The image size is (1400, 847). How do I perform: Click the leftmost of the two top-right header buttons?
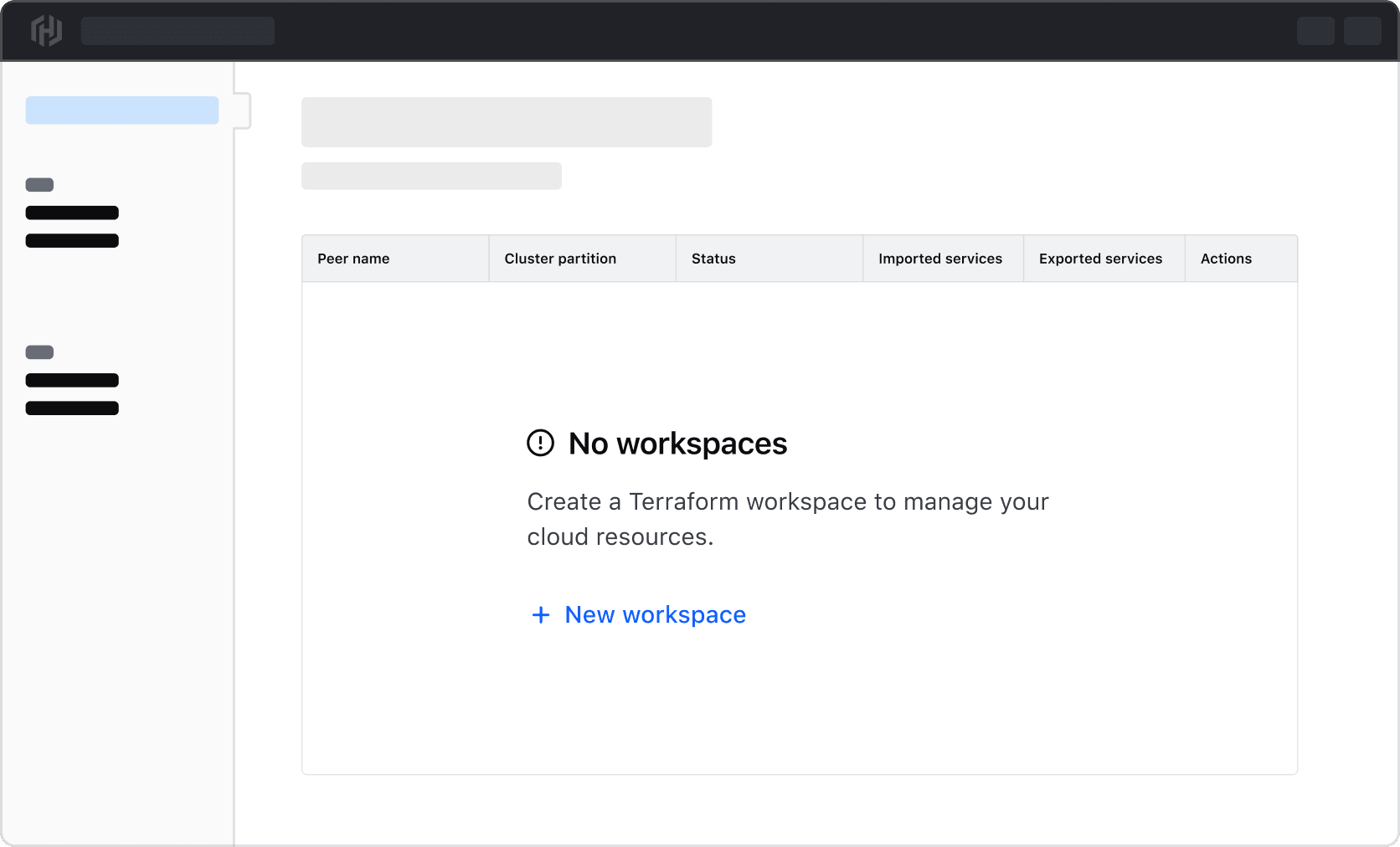tap(1315, 31)
